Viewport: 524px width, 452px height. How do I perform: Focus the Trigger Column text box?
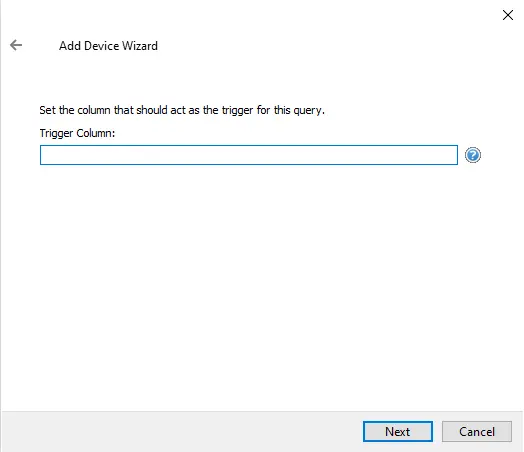pyautogui.click(x=249, y=155)
